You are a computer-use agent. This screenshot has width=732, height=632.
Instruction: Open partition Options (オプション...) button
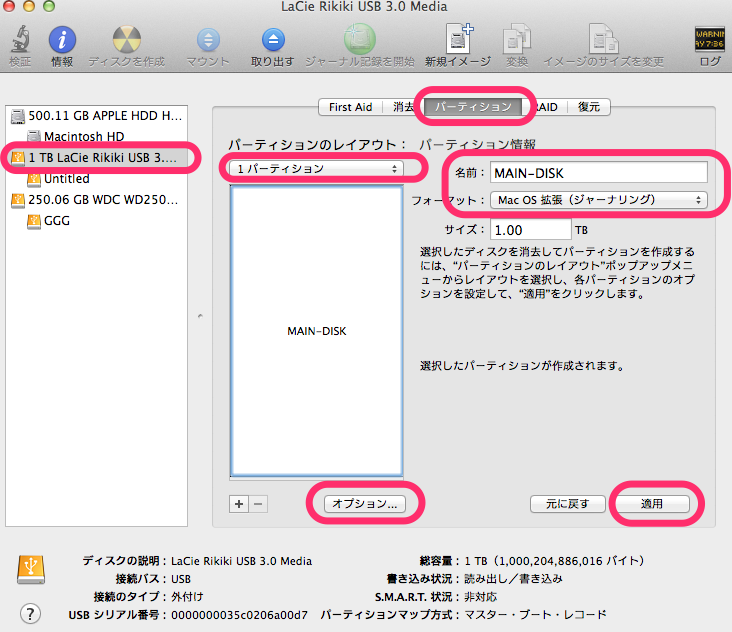[x=365, y=504]
